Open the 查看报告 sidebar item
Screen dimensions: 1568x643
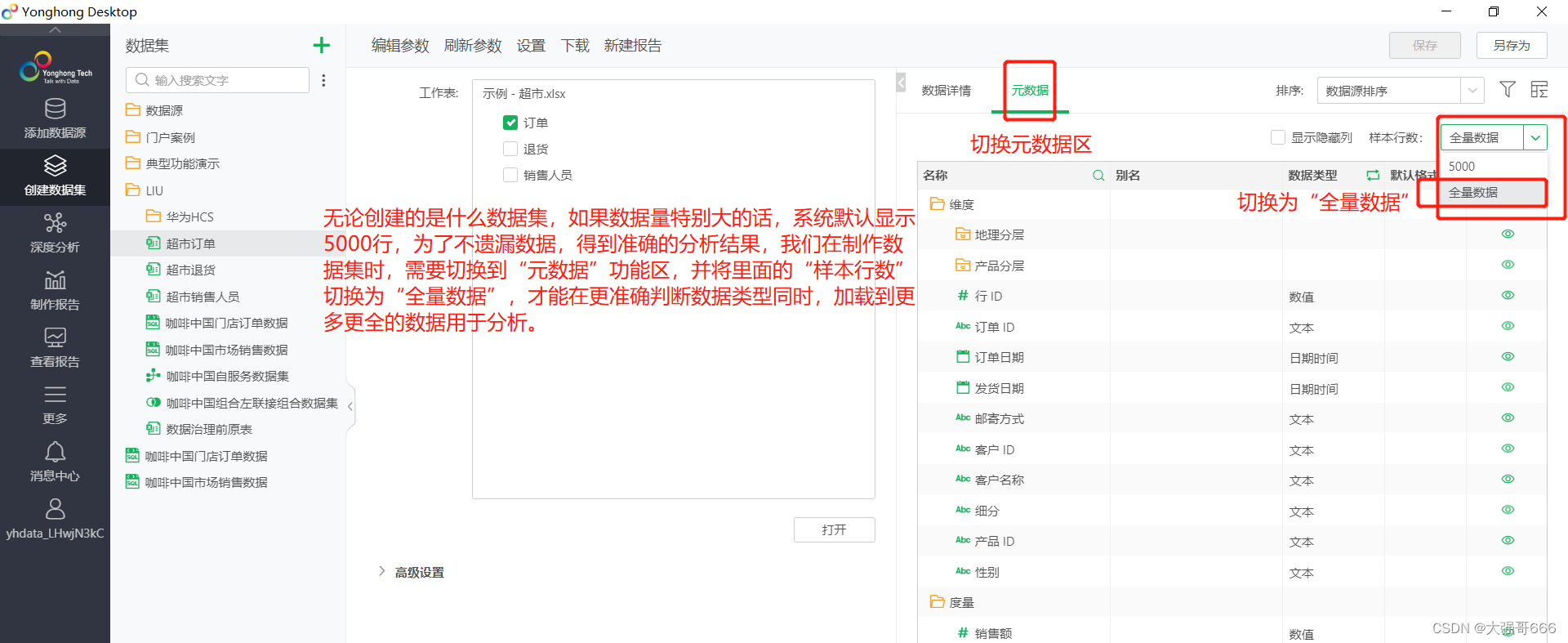(x=55, y=348)
